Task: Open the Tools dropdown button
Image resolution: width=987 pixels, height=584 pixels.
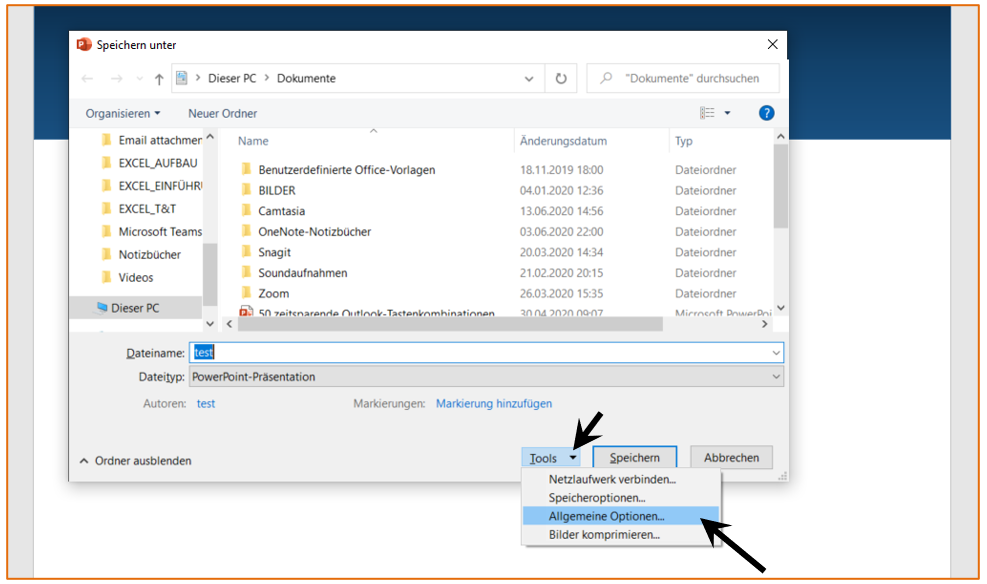Action: [551, 458]
